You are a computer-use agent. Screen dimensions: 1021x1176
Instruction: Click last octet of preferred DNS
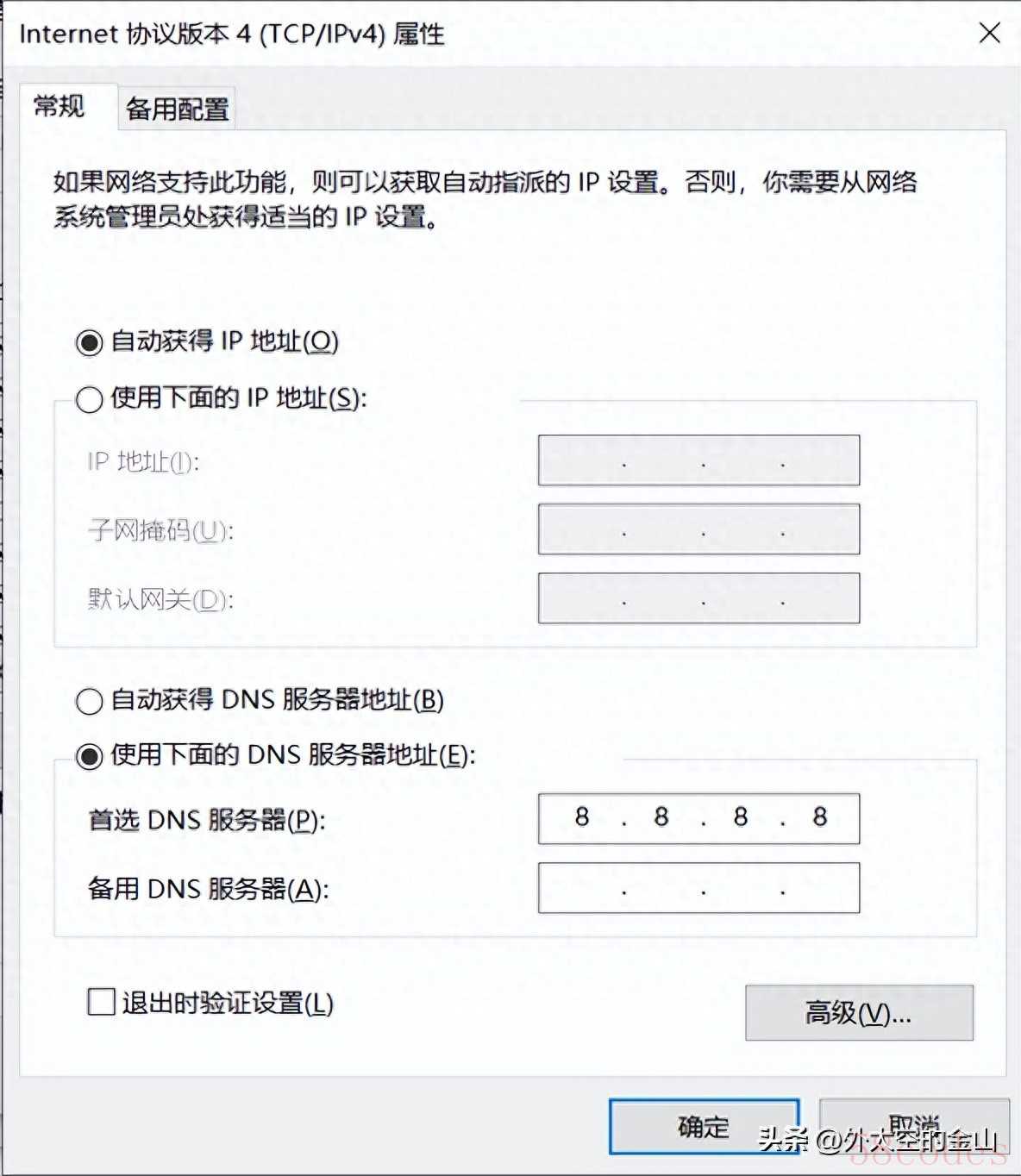820,817
